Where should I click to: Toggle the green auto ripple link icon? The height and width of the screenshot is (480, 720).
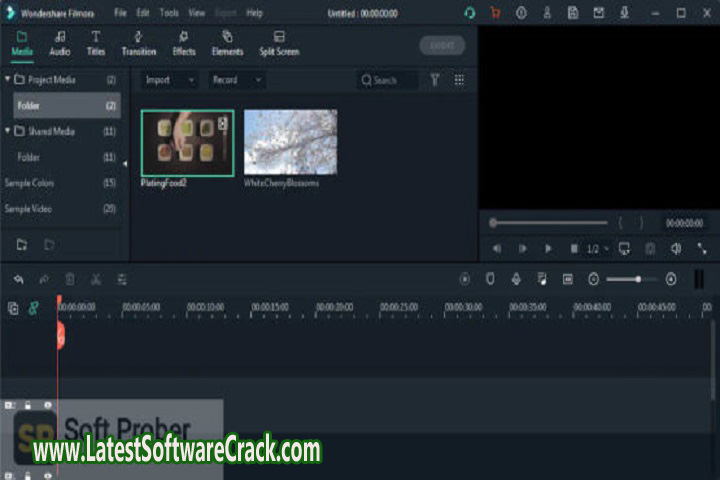(34, 309)
